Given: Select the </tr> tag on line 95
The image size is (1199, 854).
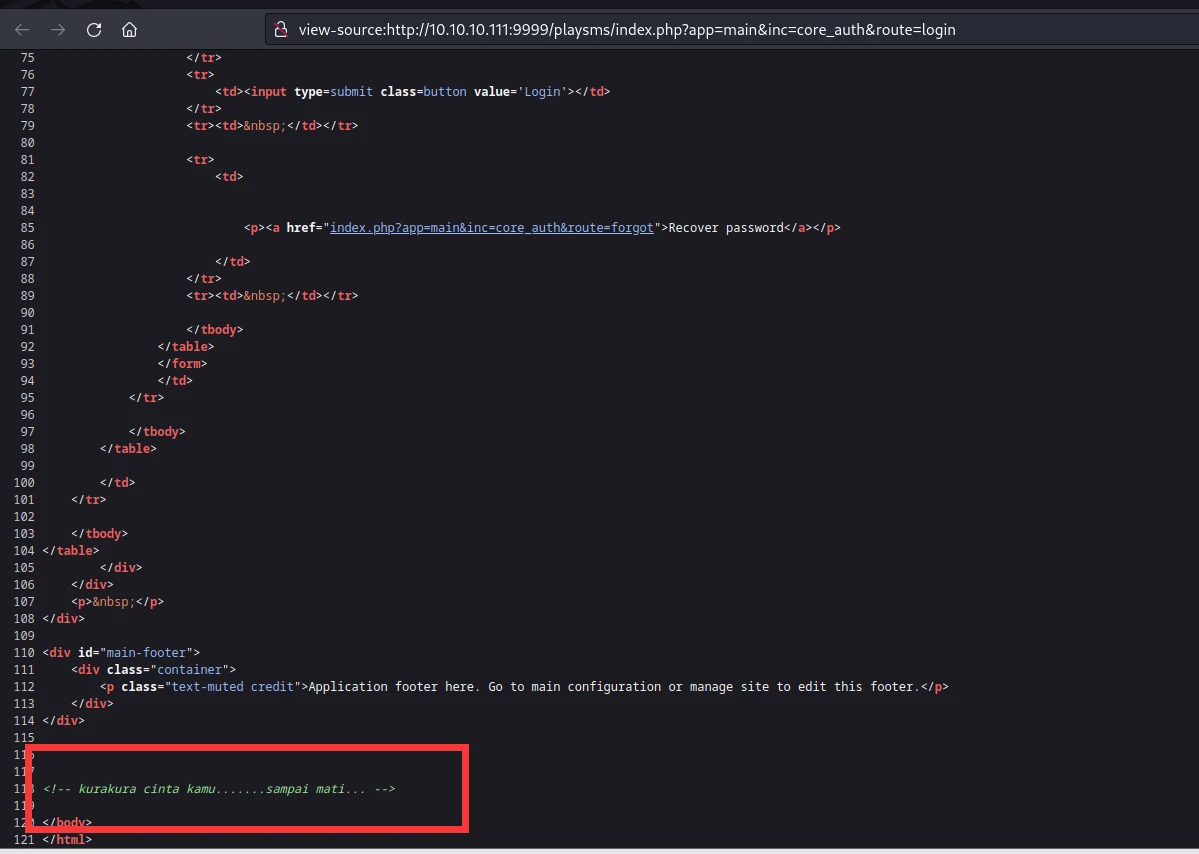Looking at the screenshot, I should [x=147, y=398].
